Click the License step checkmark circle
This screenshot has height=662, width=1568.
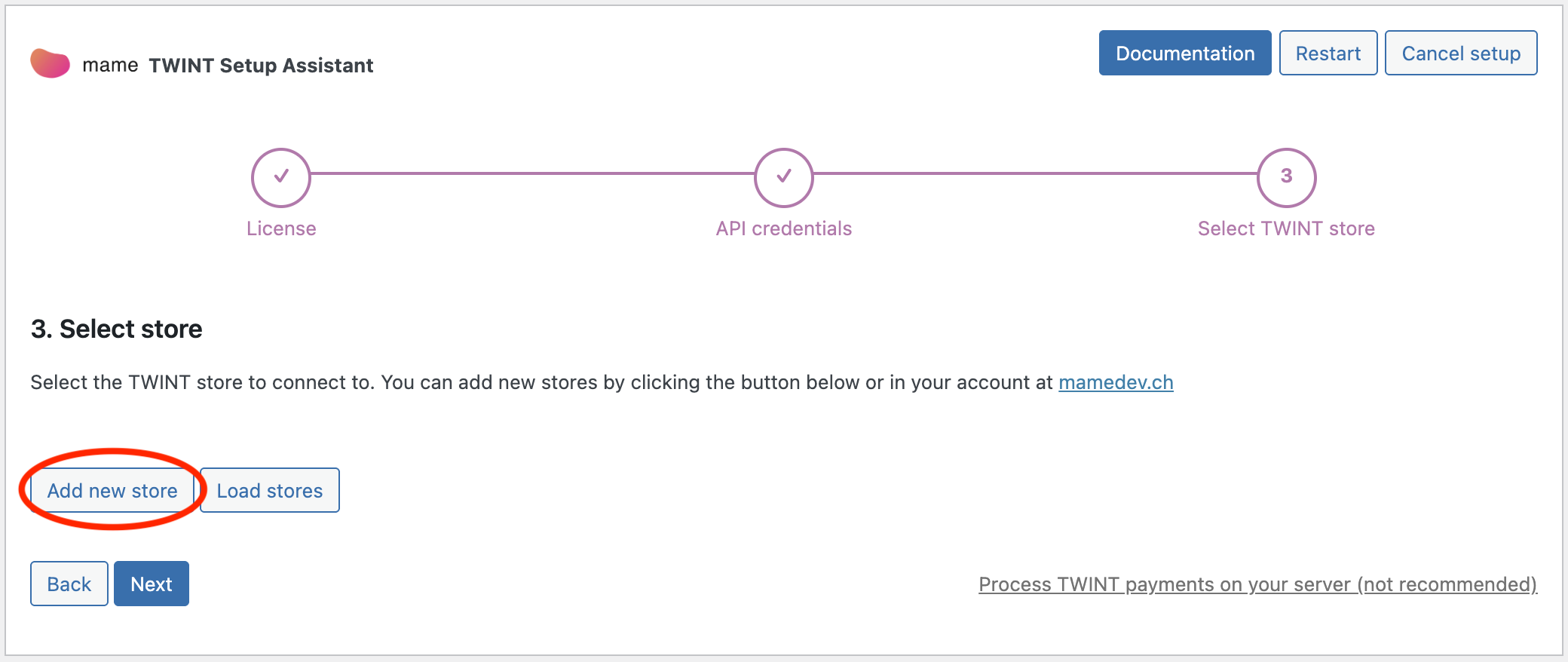click(281, 177)
